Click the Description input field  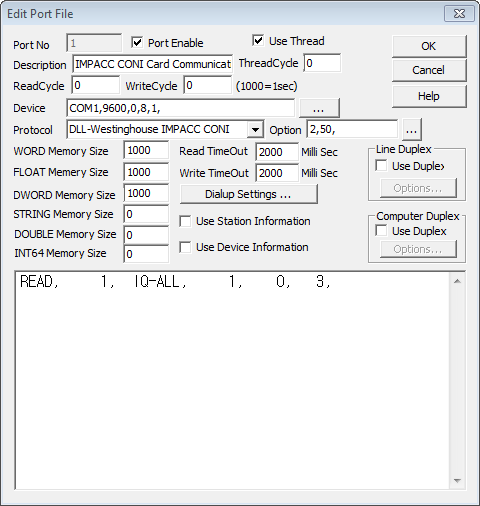pyautogui.click(x=153, y=64)
